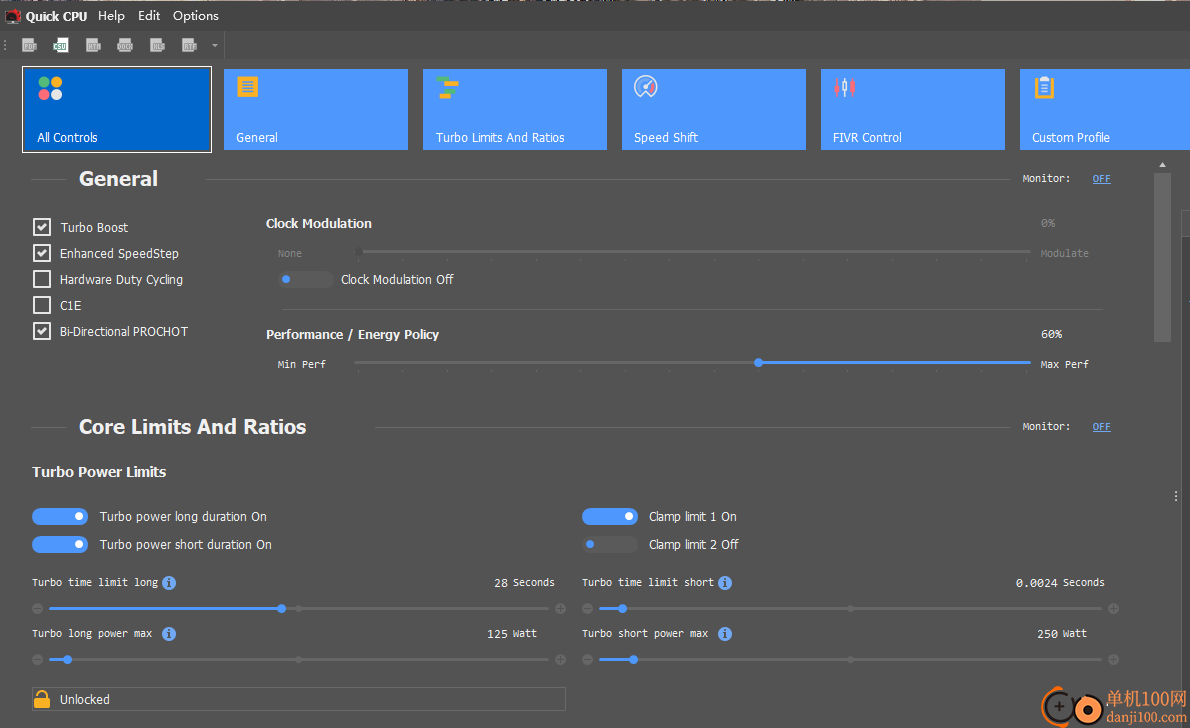
Task: Click the vertical scrollbar thumb
Action: [x=1162, y=257]
